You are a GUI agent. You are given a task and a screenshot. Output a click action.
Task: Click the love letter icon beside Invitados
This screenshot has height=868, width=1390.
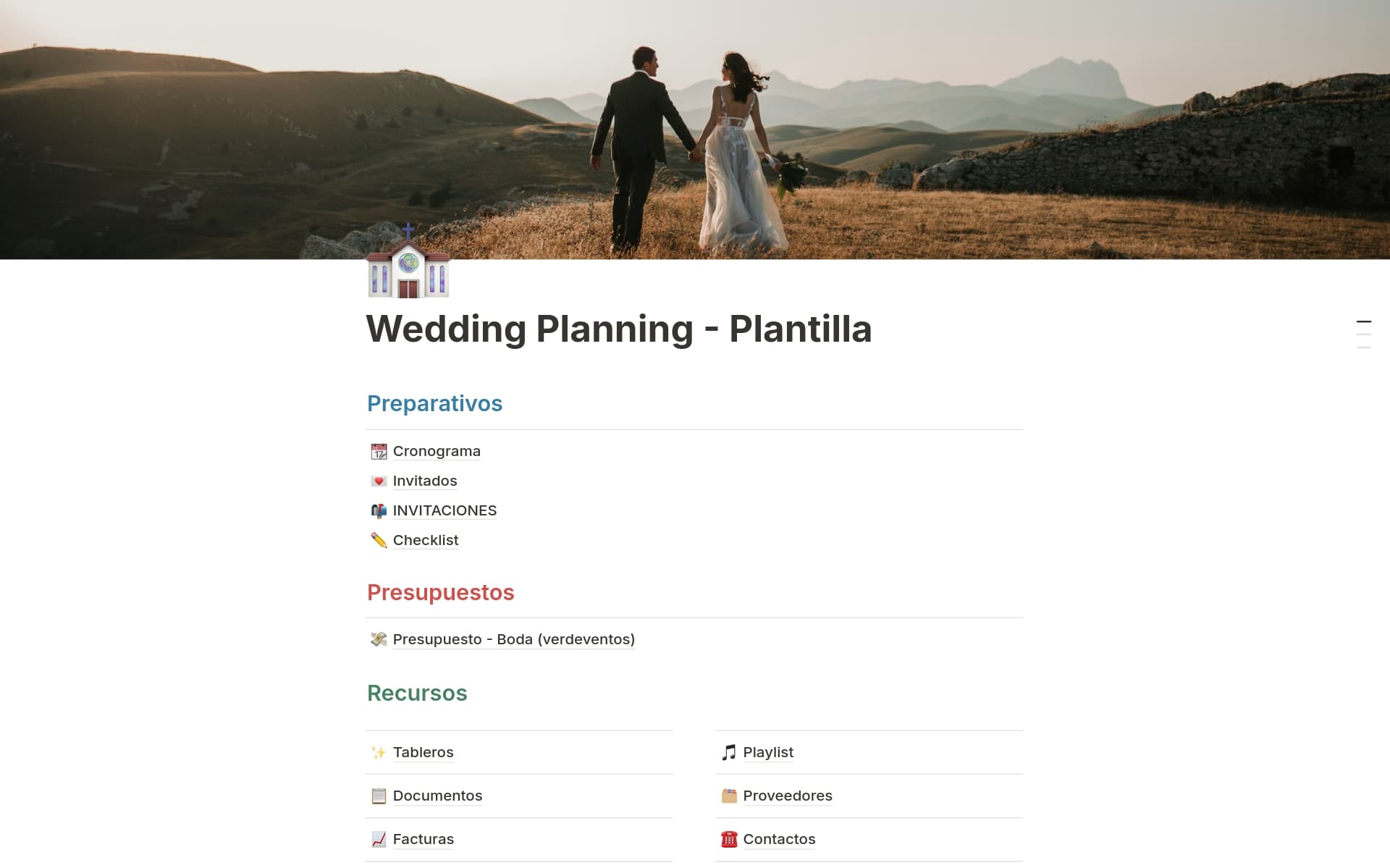379,481
